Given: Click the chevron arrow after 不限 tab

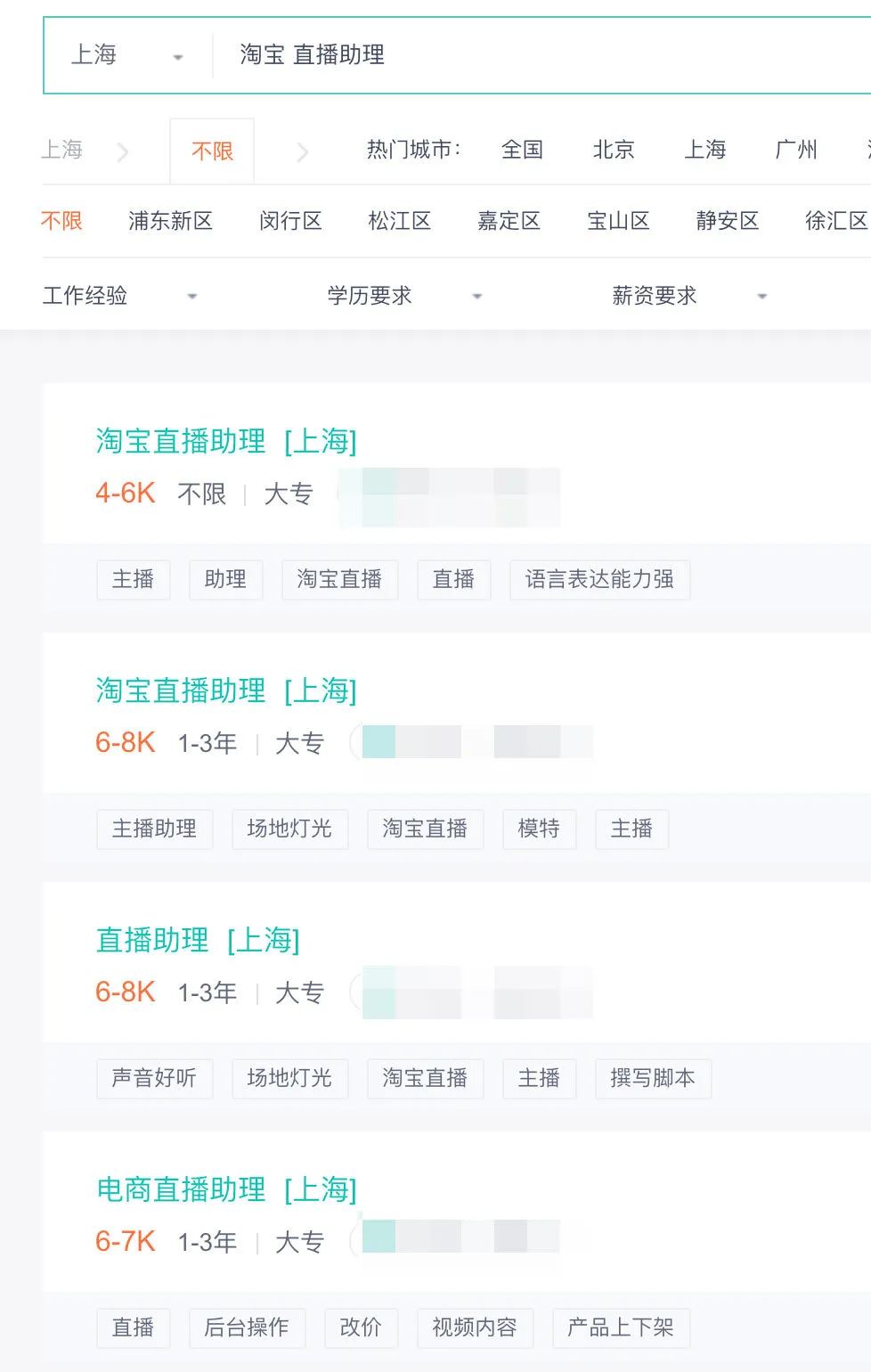Looking at the screenshot, I should pyautogui.click(x=303, y=152).
